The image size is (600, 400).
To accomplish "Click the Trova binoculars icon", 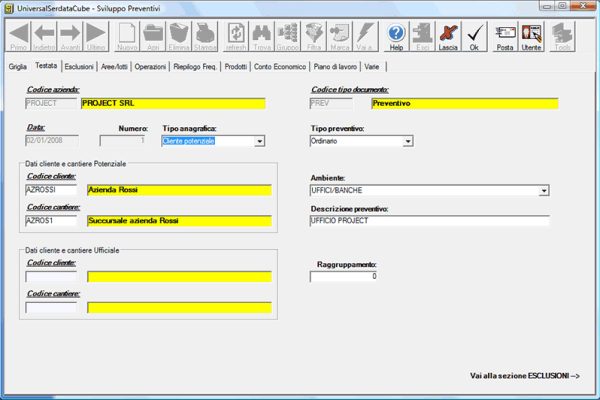I will point(261,37).
